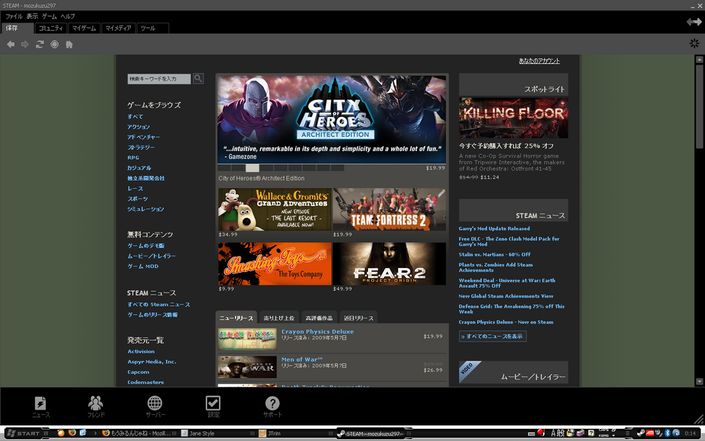Click the window resize grip icon
The width and height of the screenshot is (705, 441).
pyautogui.click(x=699, y=419)
